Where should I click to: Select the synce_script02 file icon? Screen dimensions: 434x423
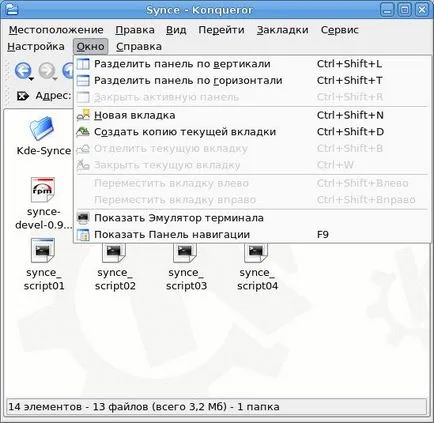[114, 253]
